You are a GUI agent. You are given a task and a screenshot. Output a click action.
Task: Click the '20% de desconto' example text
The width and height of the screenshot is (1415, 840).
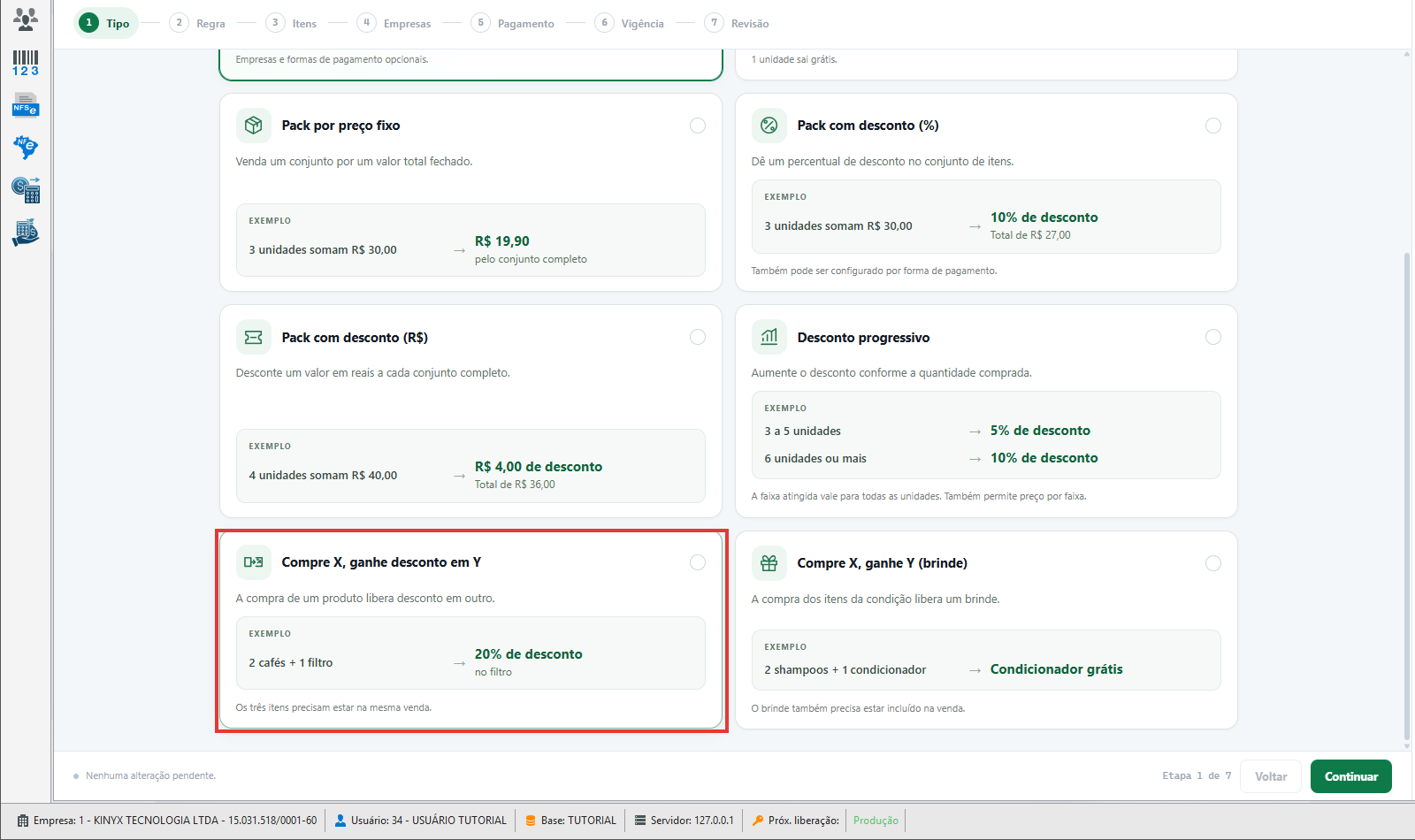(x=529, y=654)
